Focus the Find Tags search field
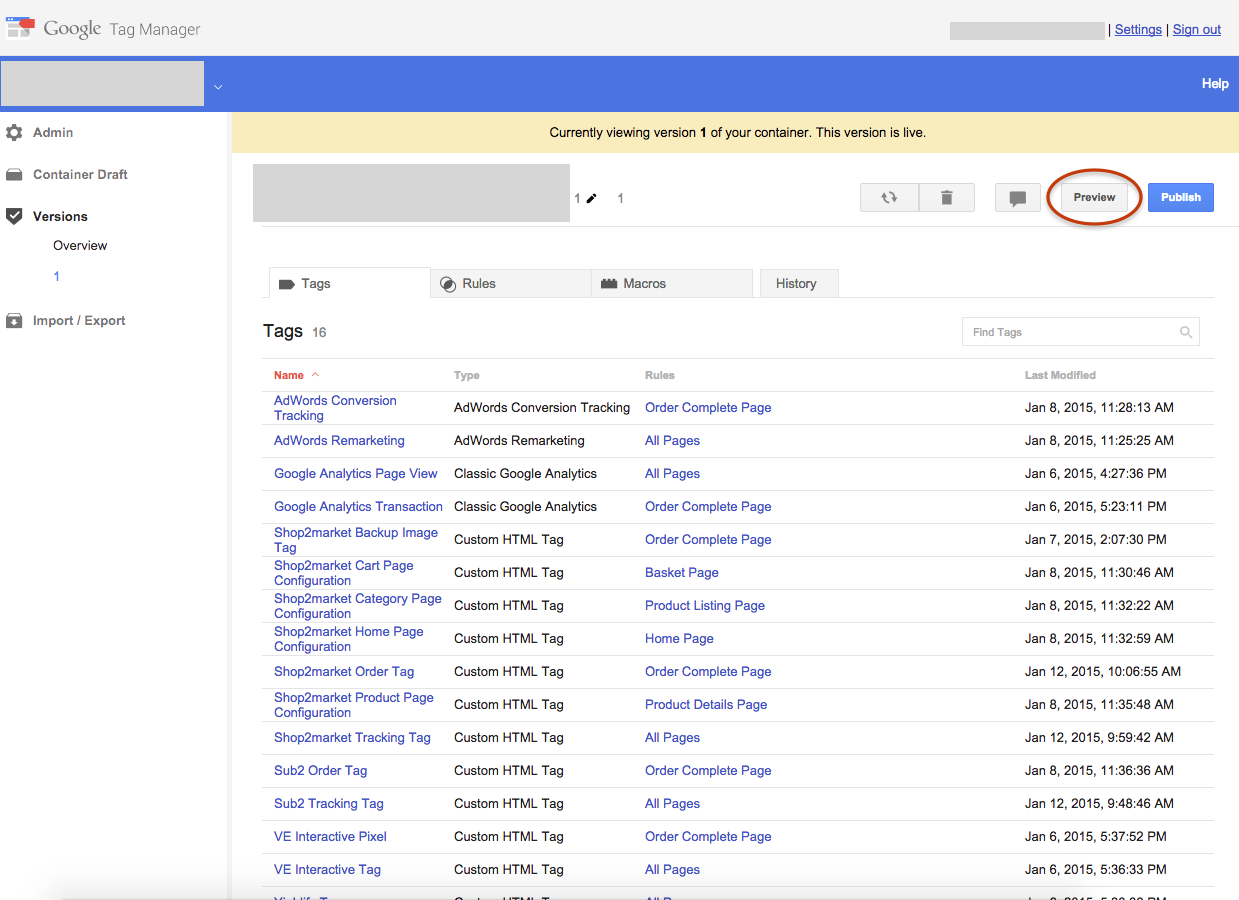Viewport: 1239px width, 900px height. click(x=1080, y=332)
